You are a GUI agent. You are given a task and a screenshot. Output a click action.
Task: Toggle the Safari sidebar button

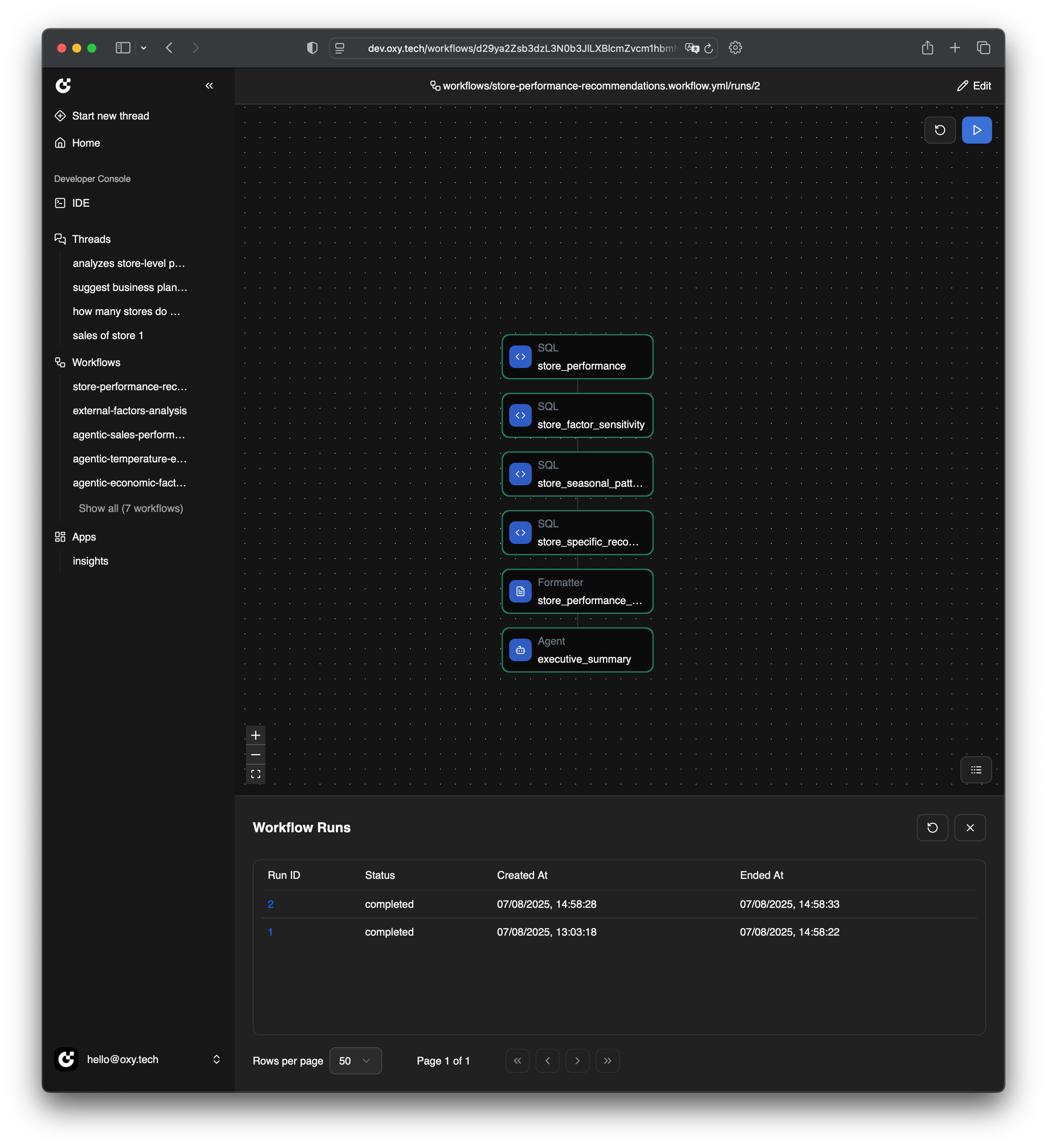[123, 48]
